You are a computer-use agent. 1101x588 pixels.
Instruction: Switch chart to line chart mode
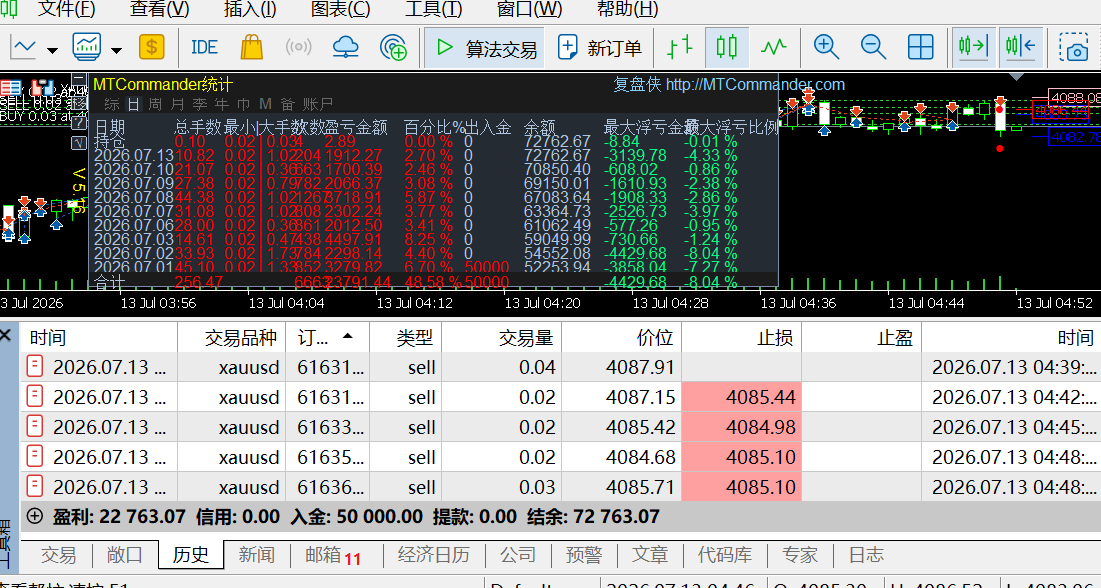point(774,48)
